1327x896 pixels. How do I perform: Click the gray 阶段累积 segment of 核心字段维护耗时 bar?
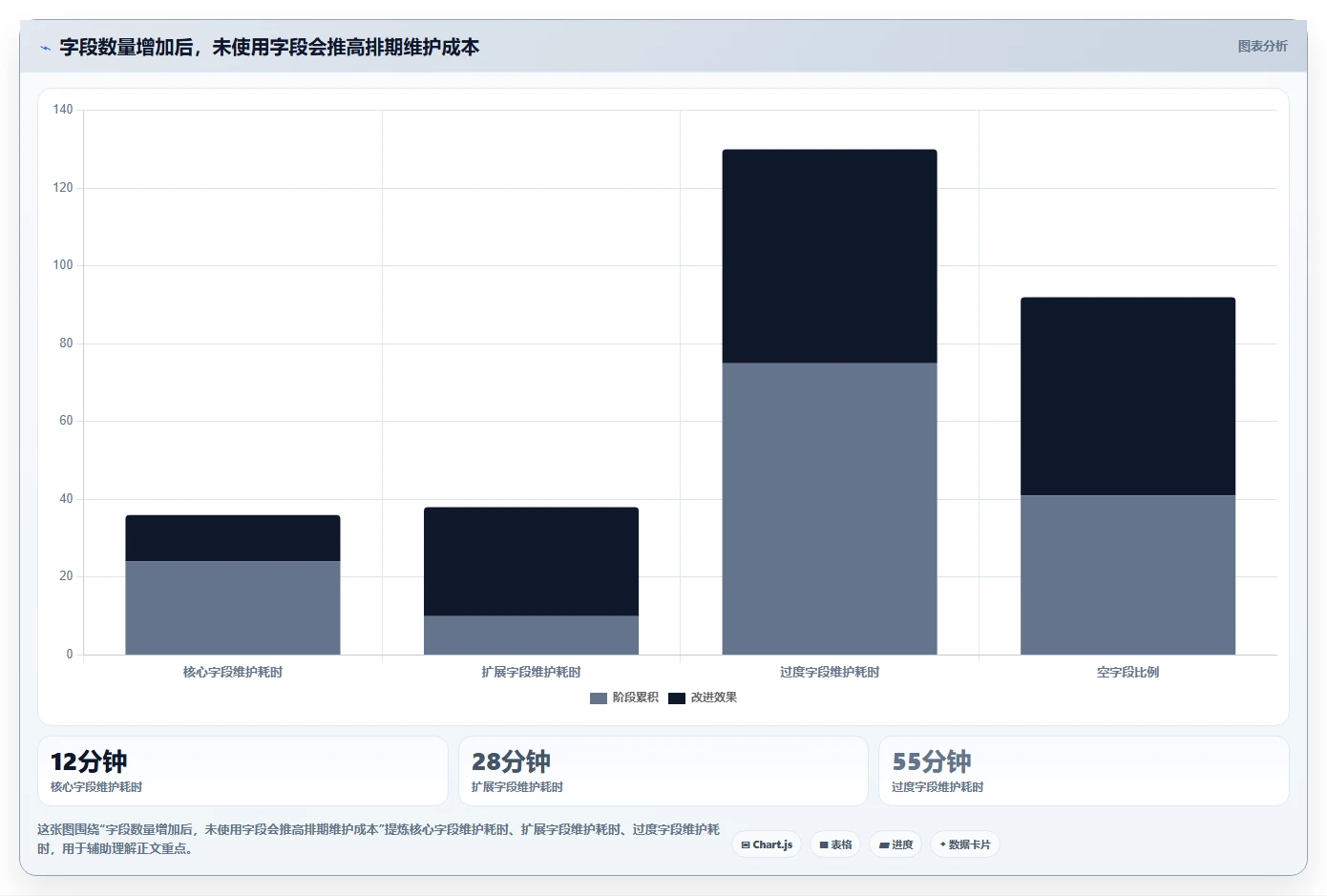(233, 608)
